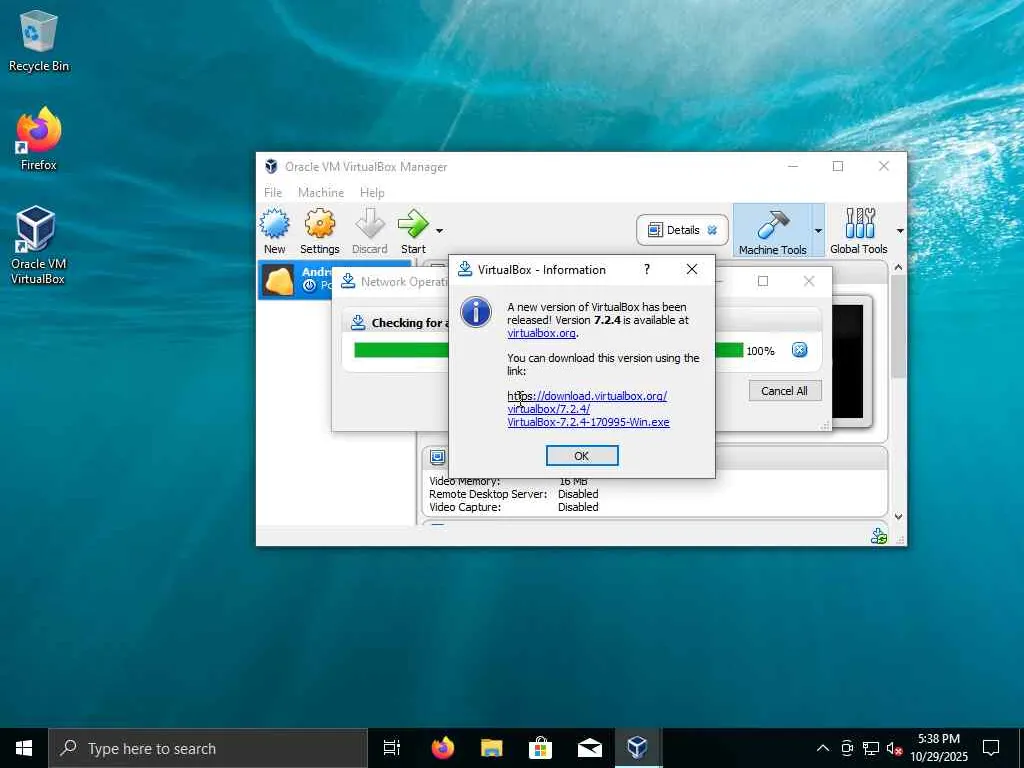Close the Details tool via small x
Viewport: 1024px width, 768px height.
(712, 230)
